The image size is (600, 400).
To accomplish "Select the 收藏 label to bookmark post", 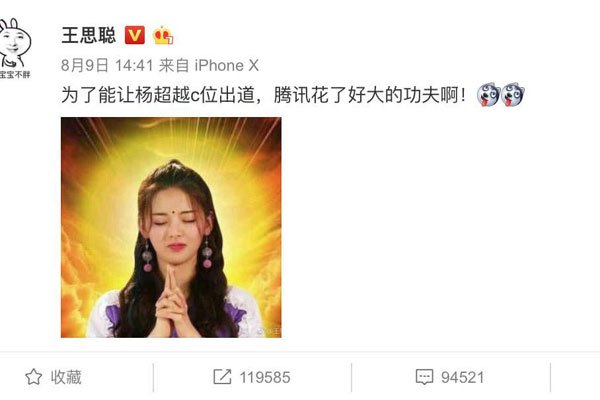I will tap(66, 377).
